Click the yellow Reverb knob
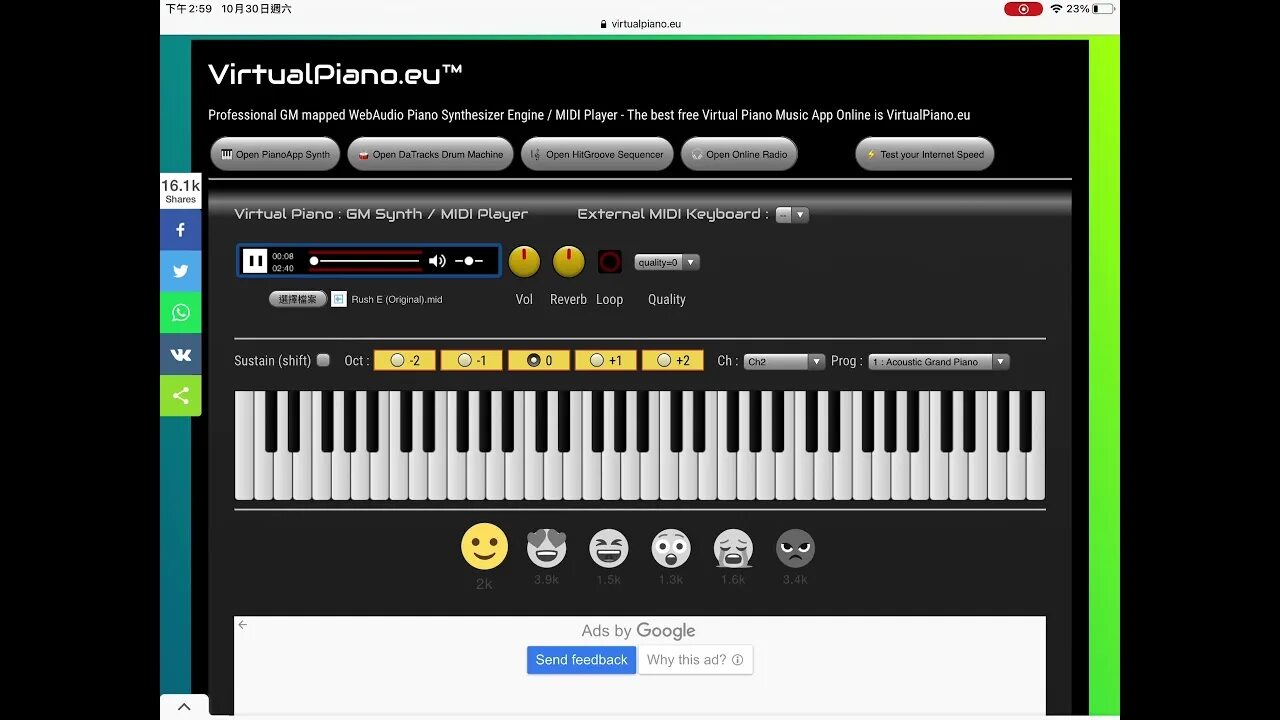The height and width of the screenshot is (720, 1280). click(x=568, y=261)
